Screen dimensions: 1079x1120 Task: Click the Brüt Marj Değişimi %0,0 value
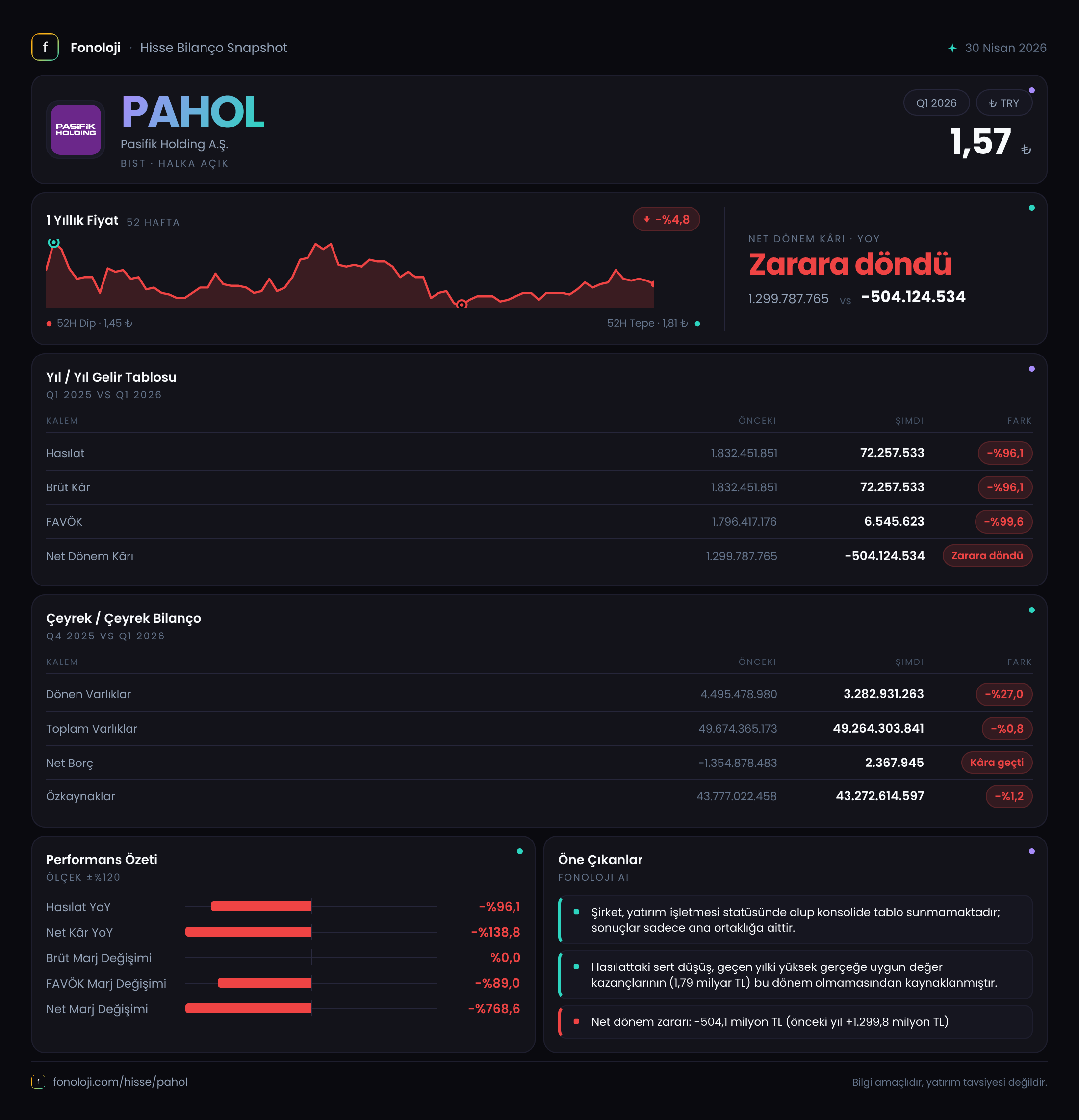(505, 958)
